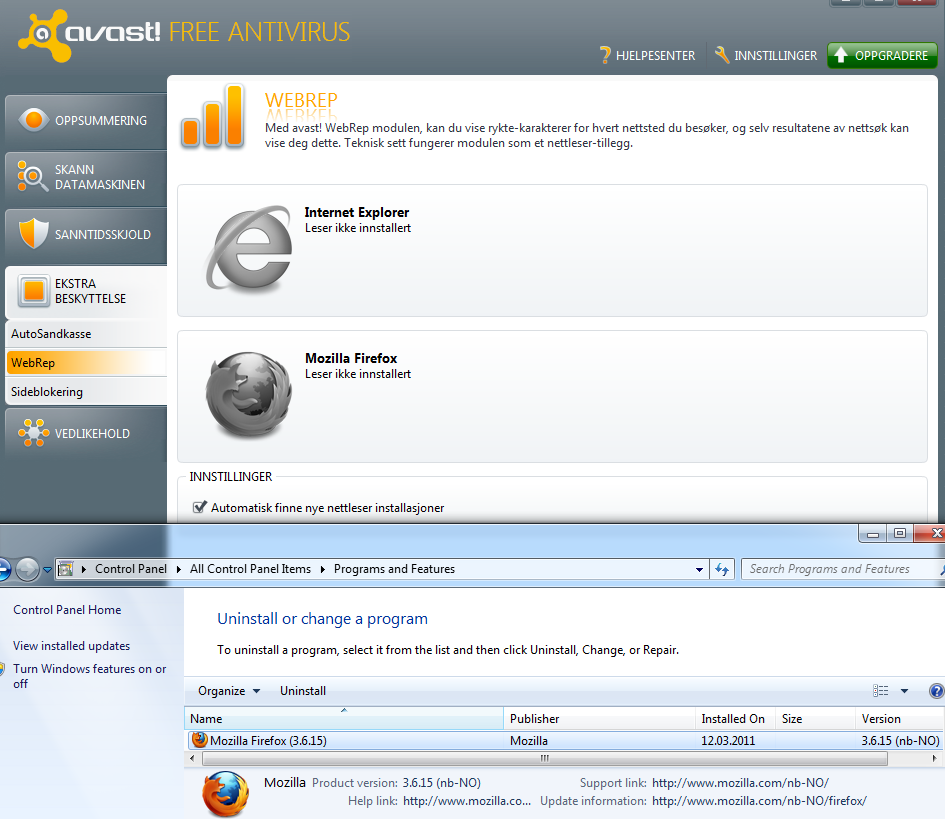
Task: Expand arrow after Control Panel breadcrumb
Action: point(179,569)
